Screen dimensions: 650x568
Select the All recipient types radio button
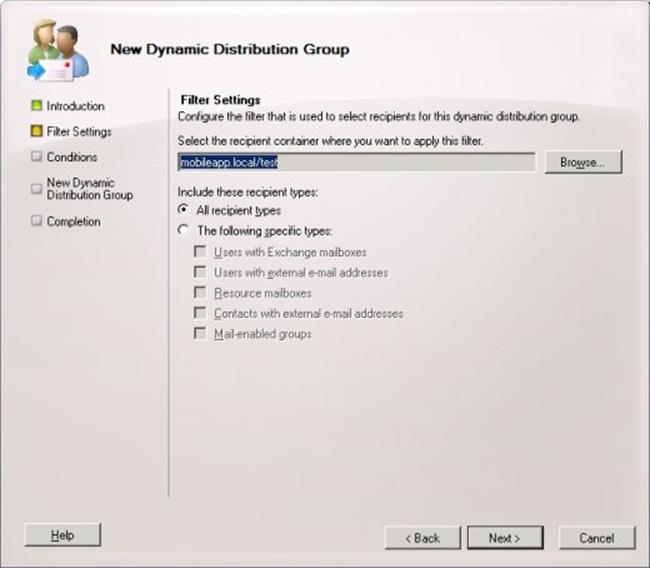(x=183, y=209)
